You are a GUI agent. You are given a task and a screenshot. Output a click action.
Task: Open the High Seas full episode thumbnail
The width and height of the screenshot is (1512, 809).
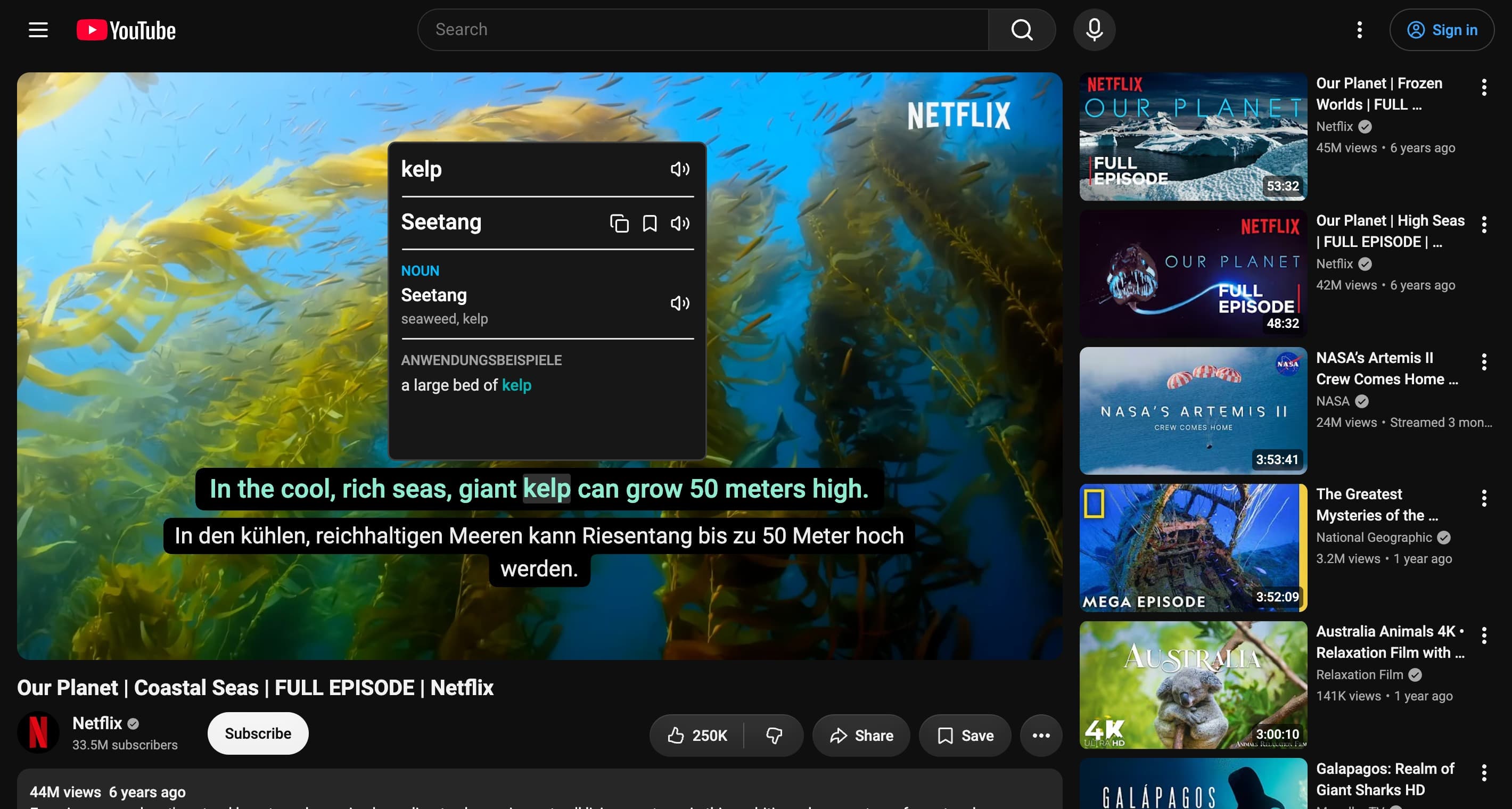[x=1193, y=274]
